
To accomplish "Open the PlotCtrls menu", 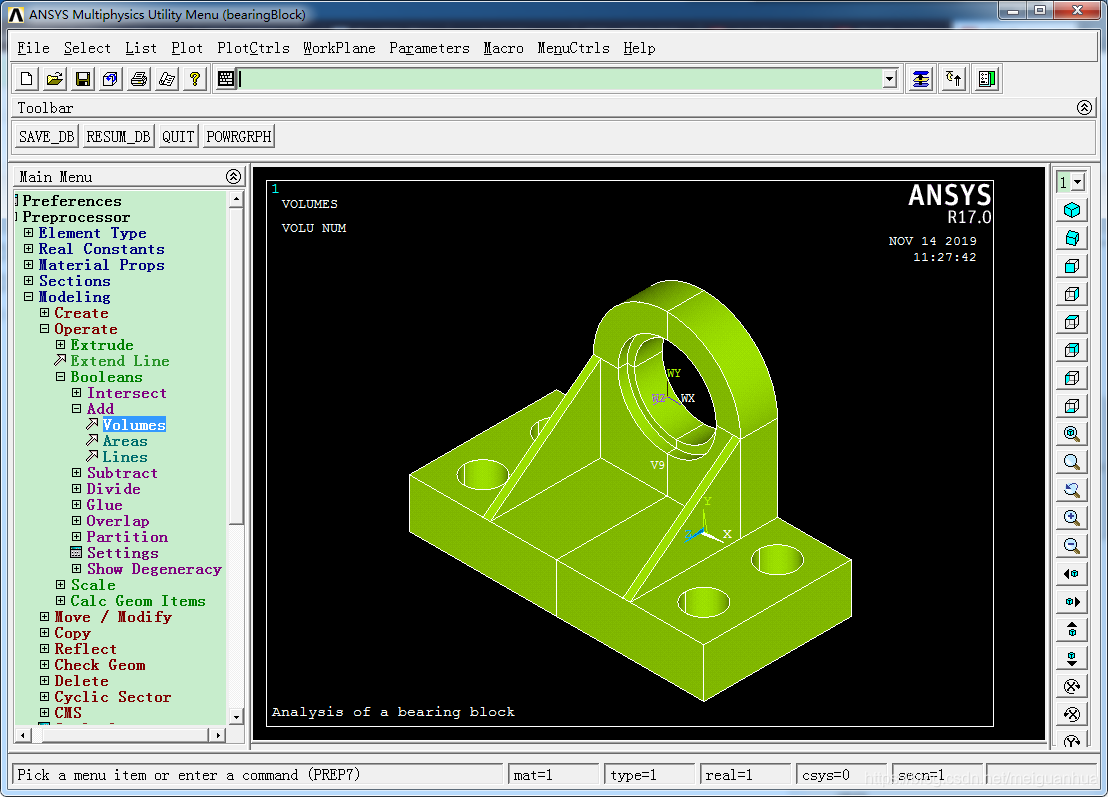I will click(x=253, y=48).
